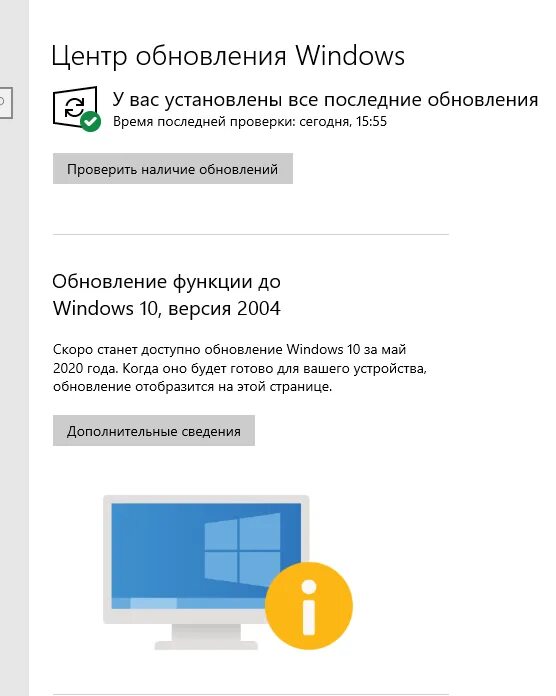Click the update status sync icon with checkmark

tap(76, 109)
